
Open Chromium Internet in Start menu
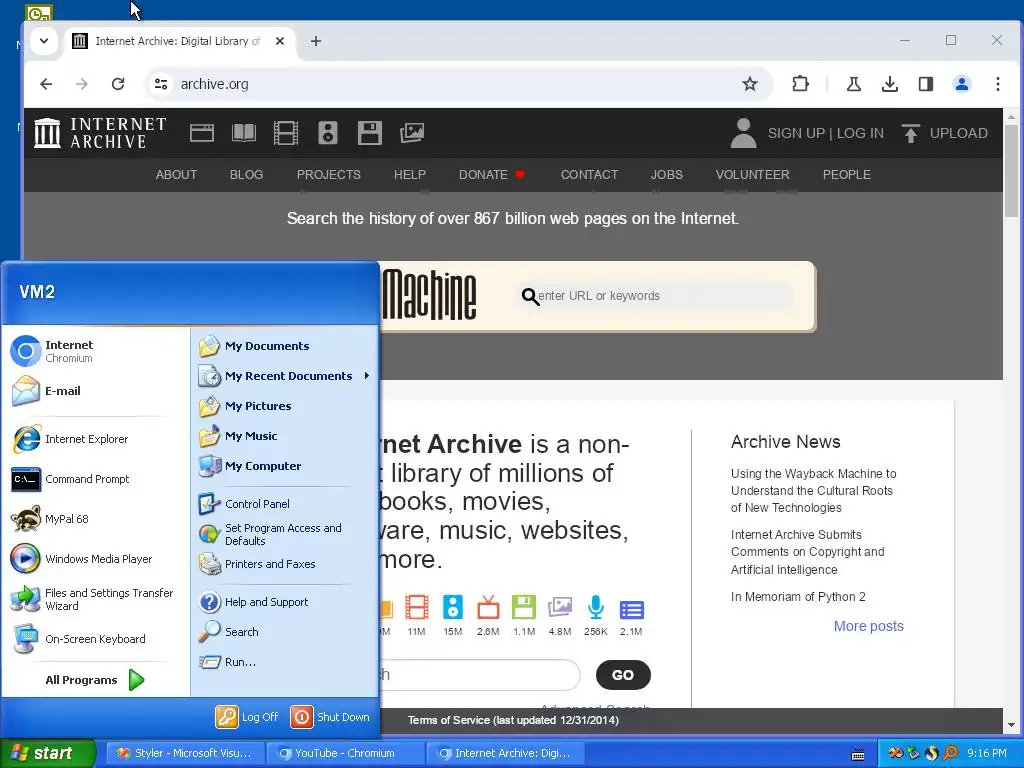tap(95, 351)
